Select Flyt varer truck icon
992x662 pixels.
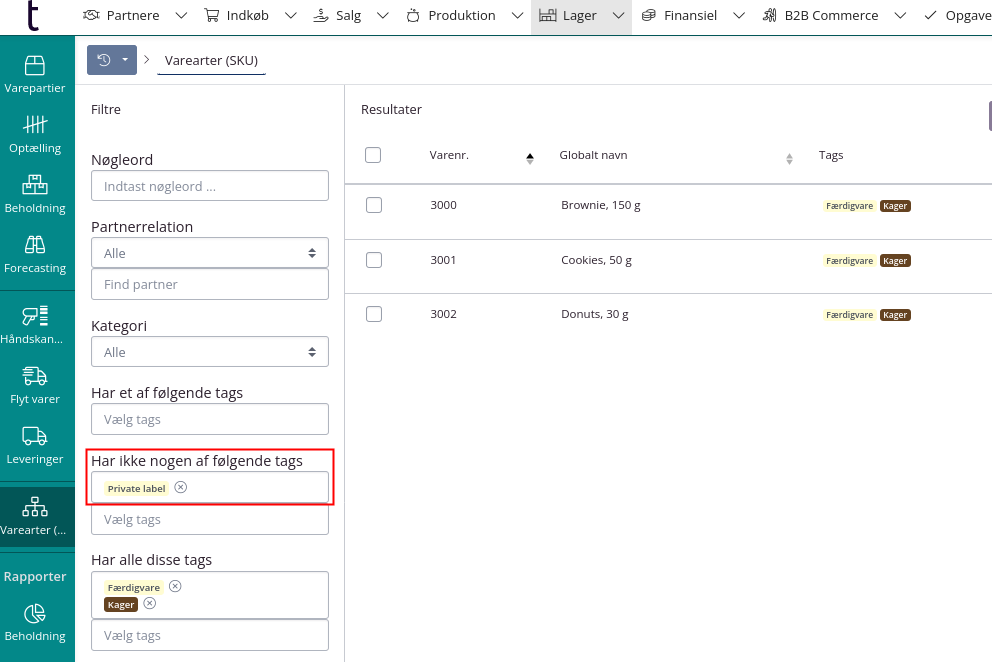[35, 377]
